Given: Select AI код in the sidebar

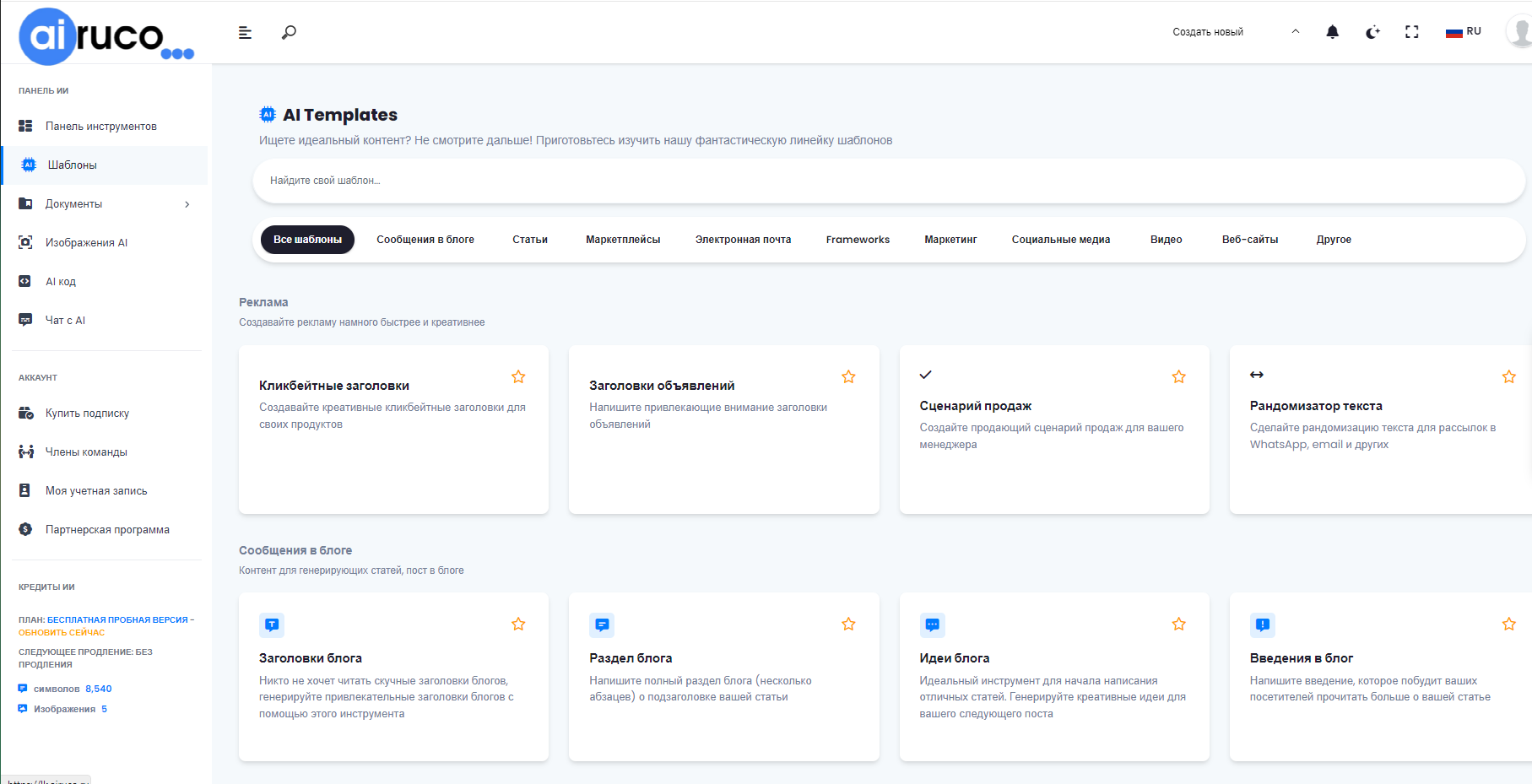Looking at the screenshot, I should (x=63, y=281).
